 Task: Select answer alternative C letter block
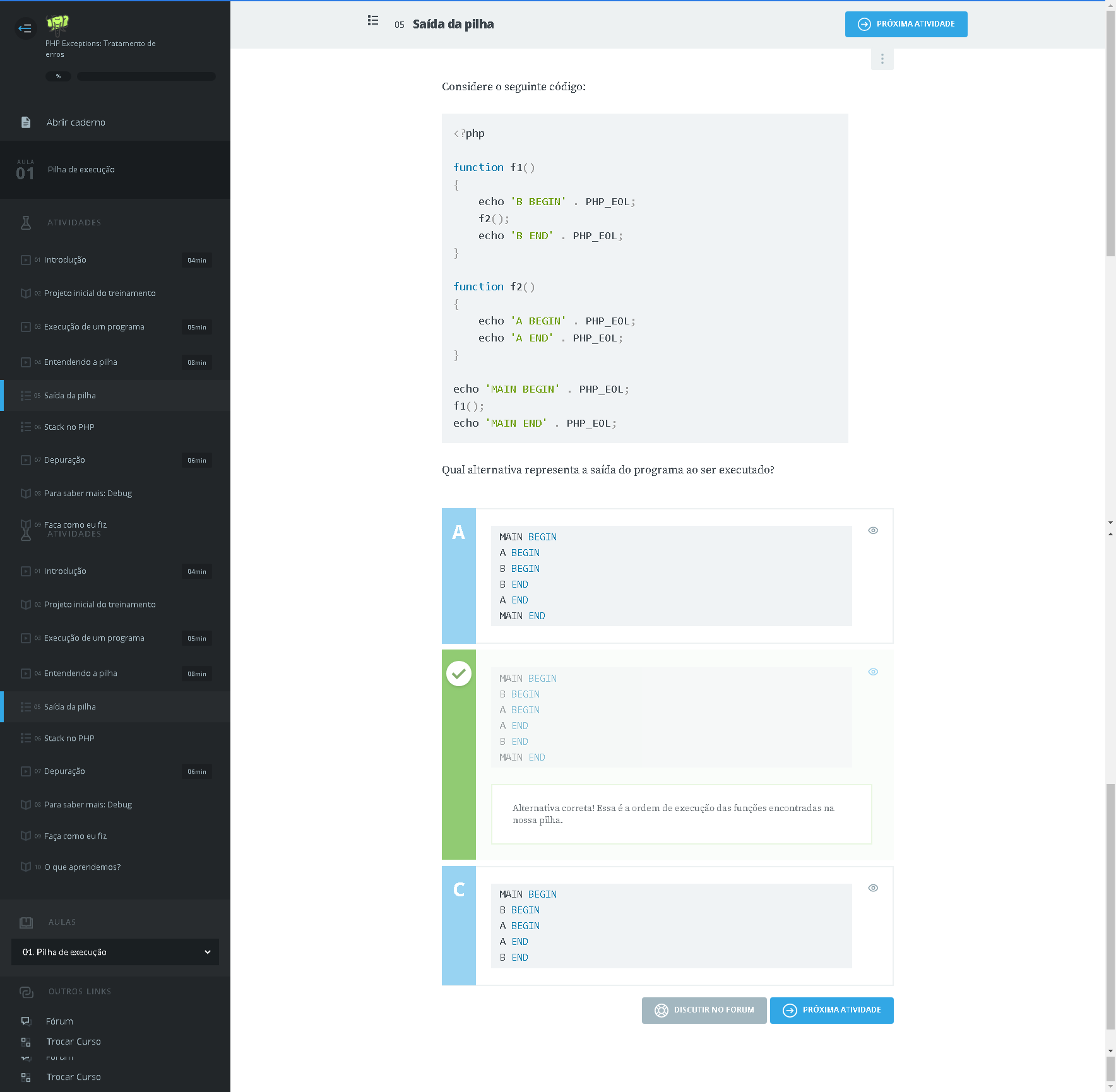(459, 890)
